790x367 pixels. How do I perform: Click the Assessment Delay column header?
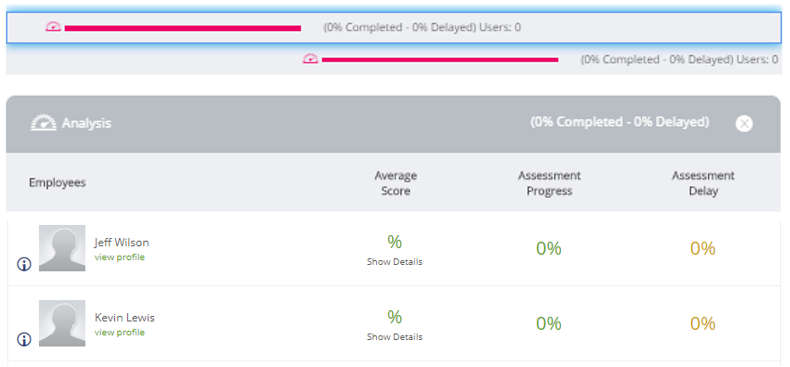pos(703,183)
